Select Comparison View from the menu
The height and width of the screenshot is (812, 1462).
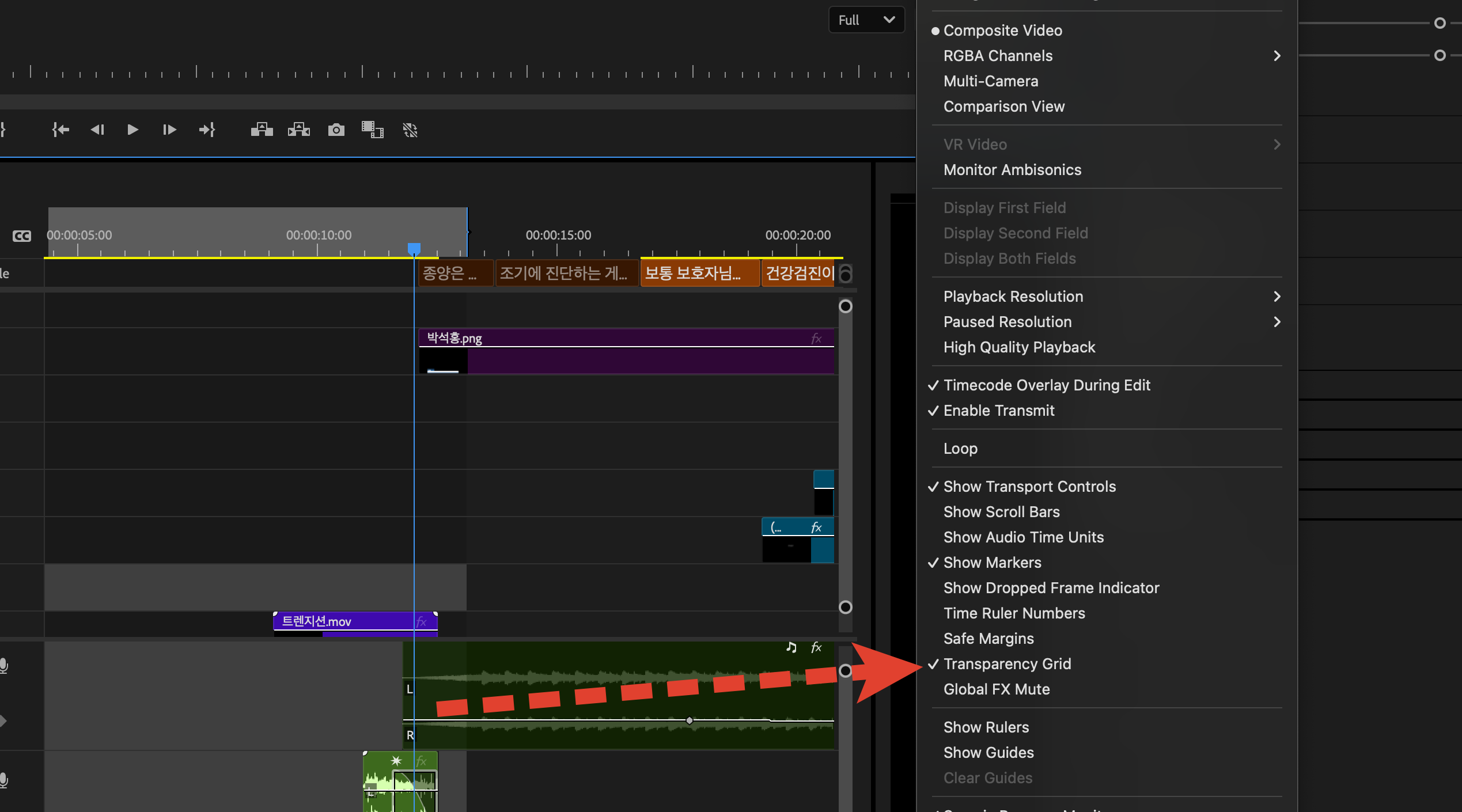click(1003, 106)
